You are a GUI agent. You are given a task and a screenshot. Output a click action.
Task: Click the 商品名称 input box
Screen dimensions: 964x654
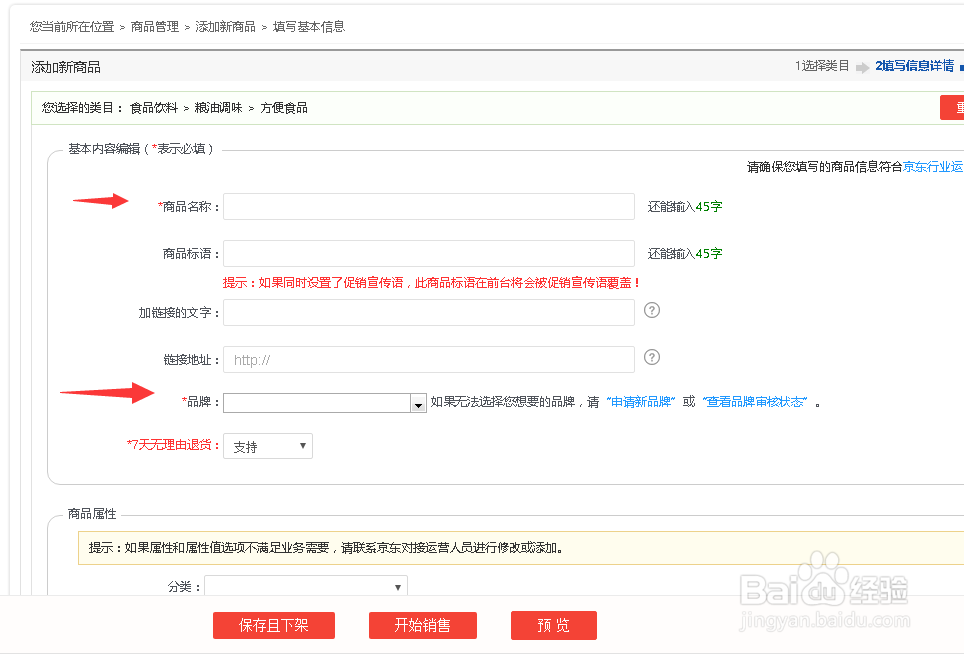pos(428,206)
